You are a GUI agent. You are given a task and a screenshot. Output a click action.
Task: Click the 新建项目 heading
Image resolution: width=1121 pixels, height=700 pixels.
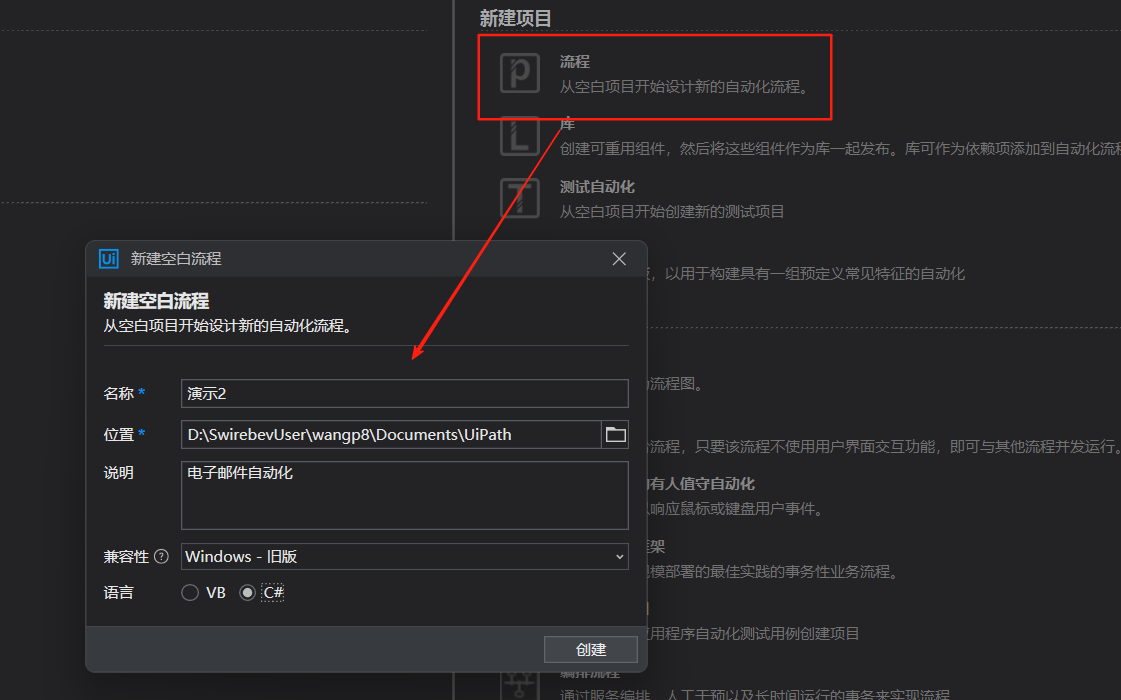click(515, 19)
